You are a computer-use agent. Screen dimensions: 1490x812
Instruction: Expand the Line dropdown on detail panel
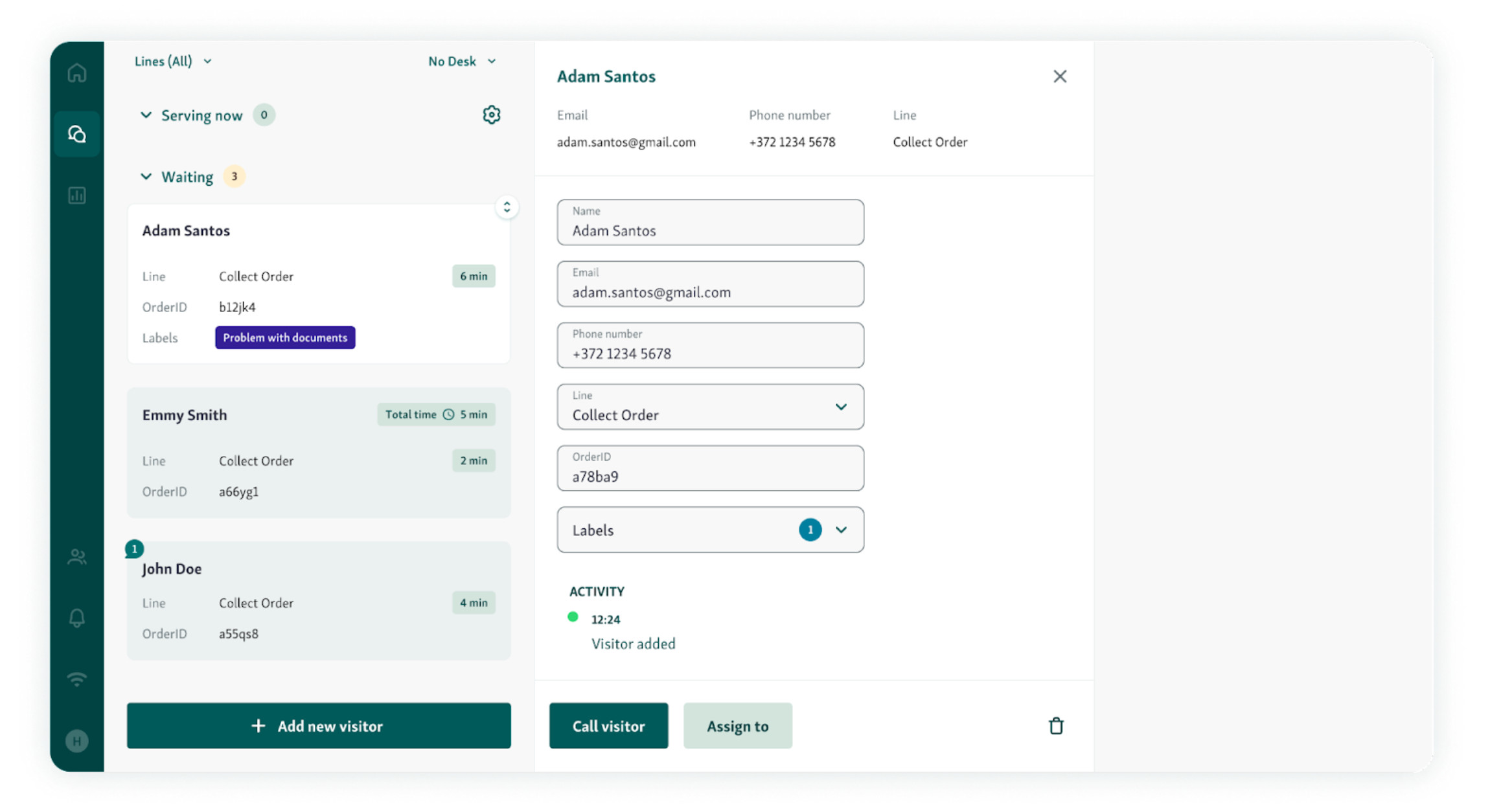pyautogui.click(x=841, y=407)
